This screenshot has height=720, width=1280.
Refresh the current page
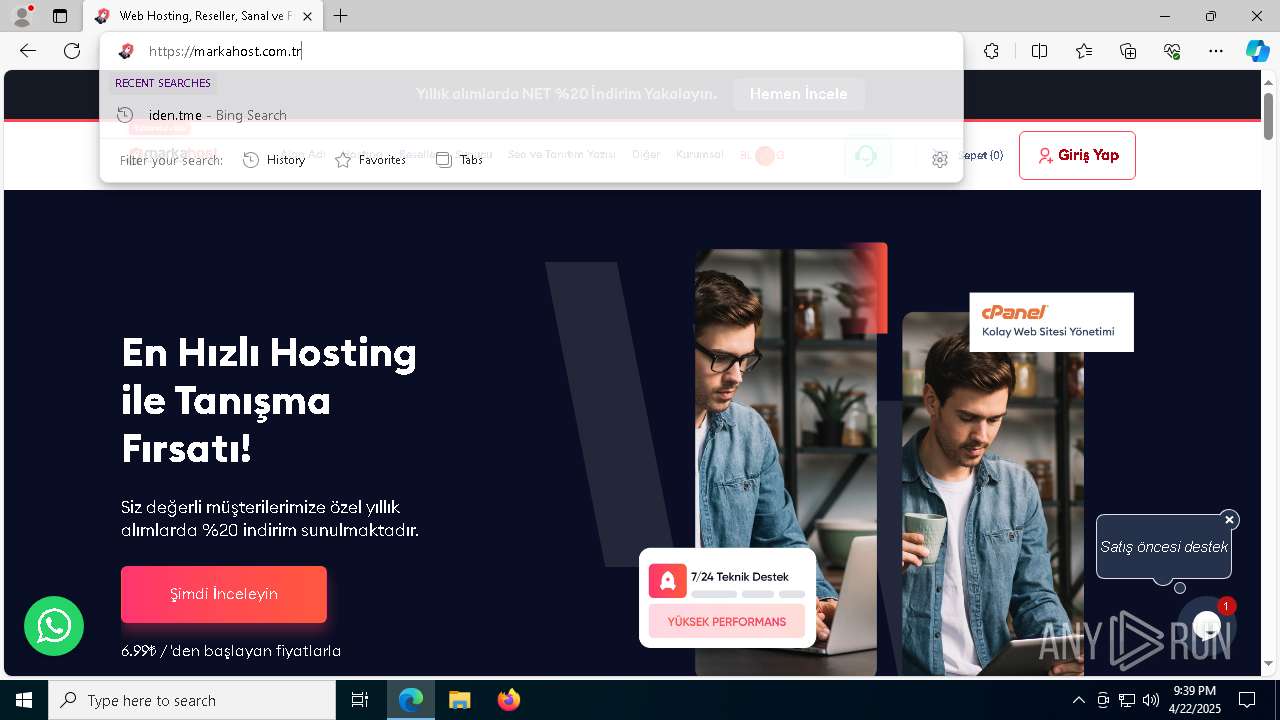72,51
